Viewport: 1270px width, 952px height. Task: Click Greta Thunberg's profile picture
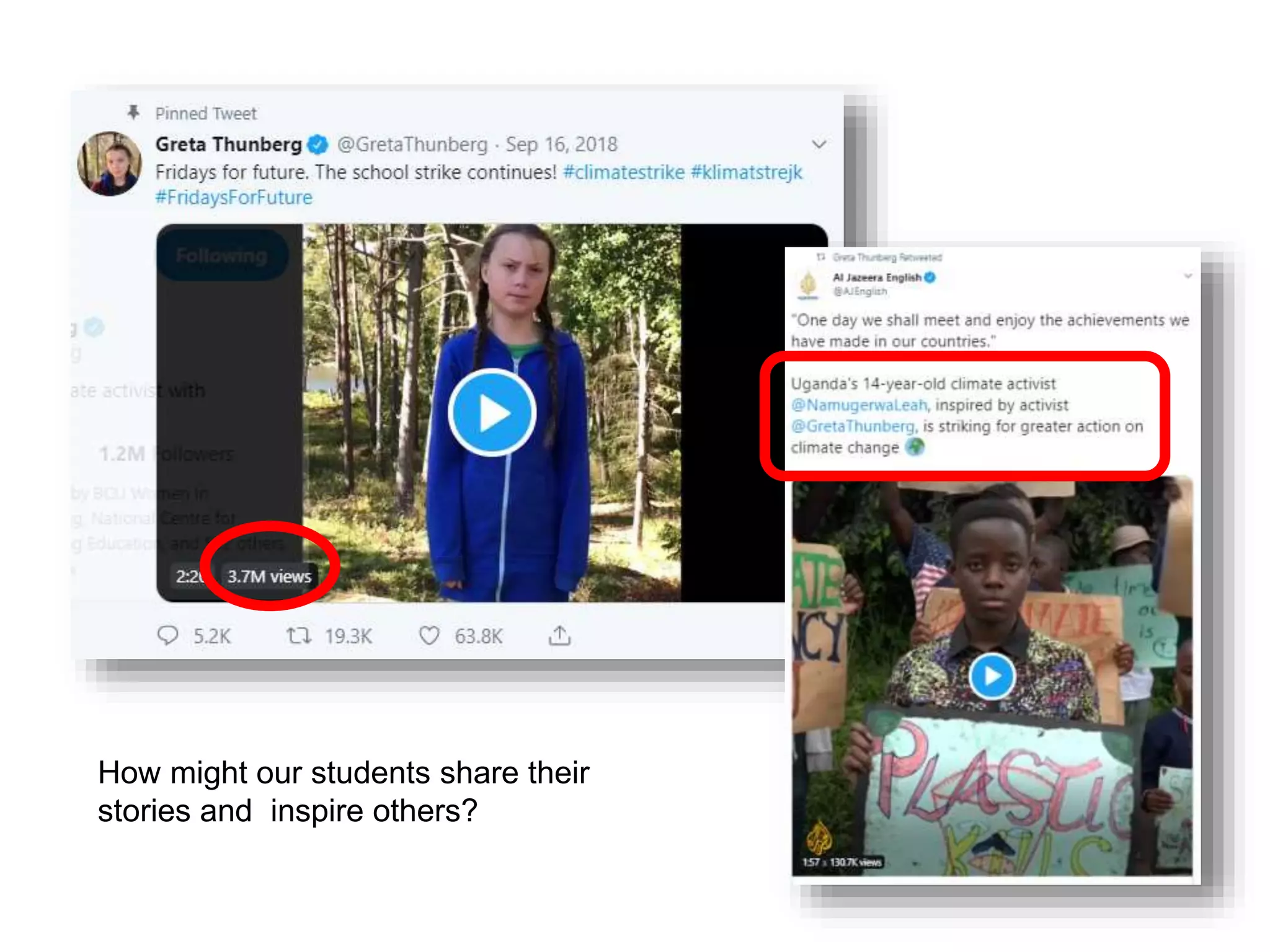tap(109, 164)
